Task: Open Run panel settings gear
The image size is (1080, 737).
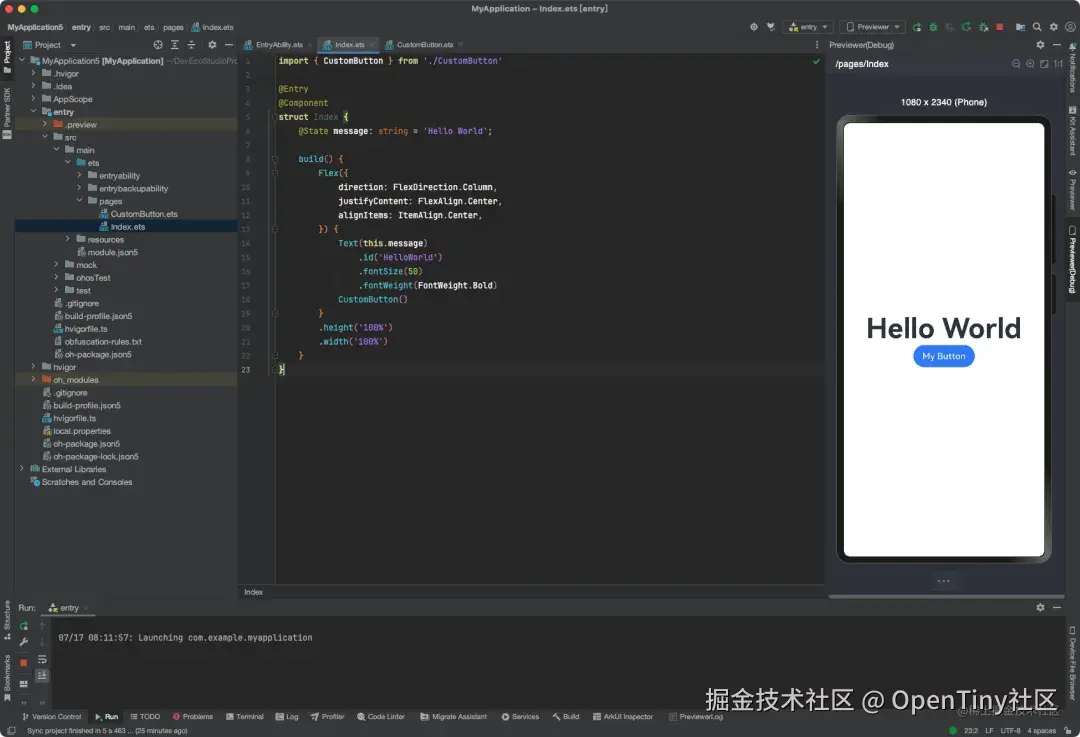Action: pyautogui.click(x=1040, y=608)
